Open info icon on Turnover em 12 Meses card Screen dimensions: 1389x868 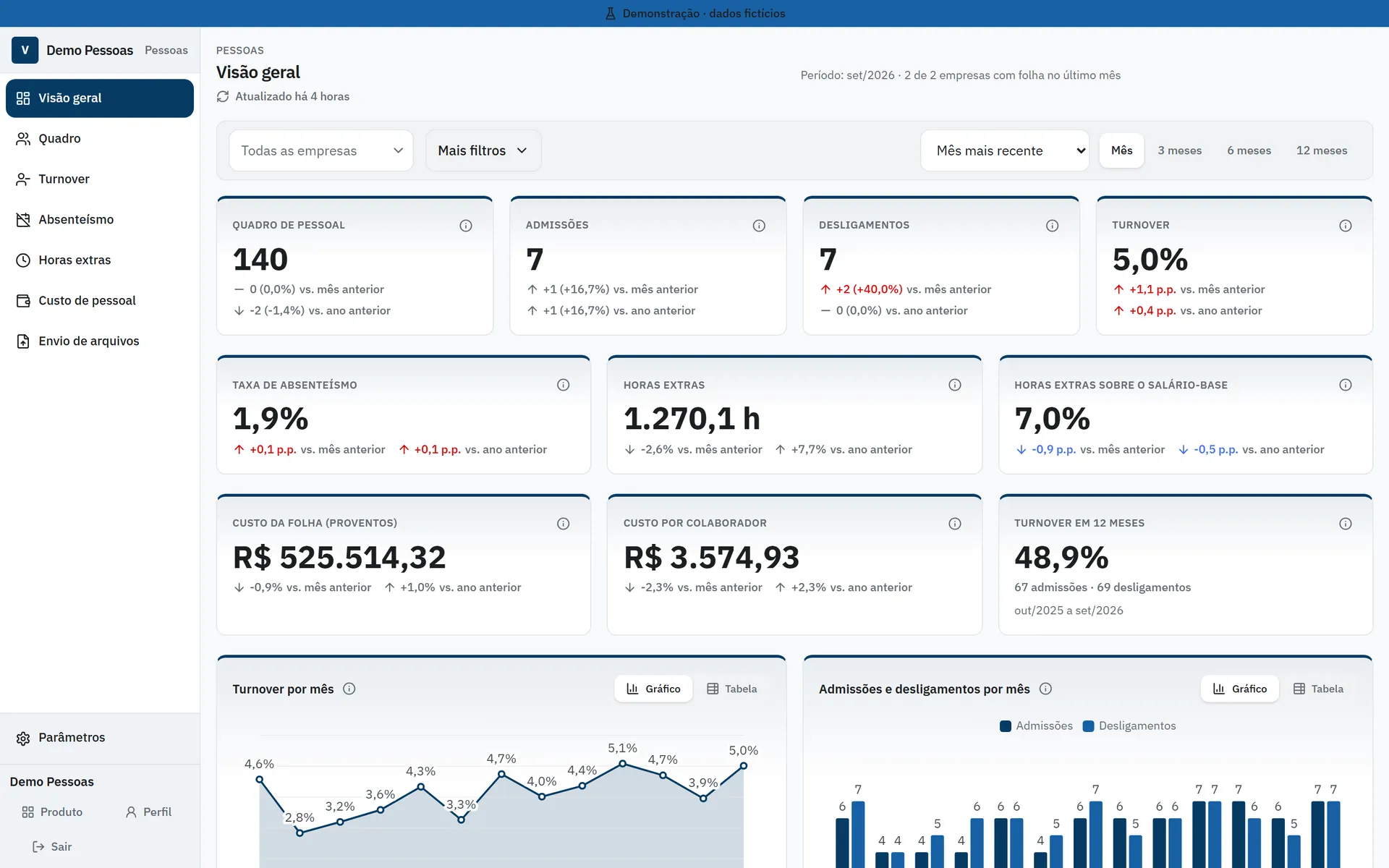(x=1345, y=524)
